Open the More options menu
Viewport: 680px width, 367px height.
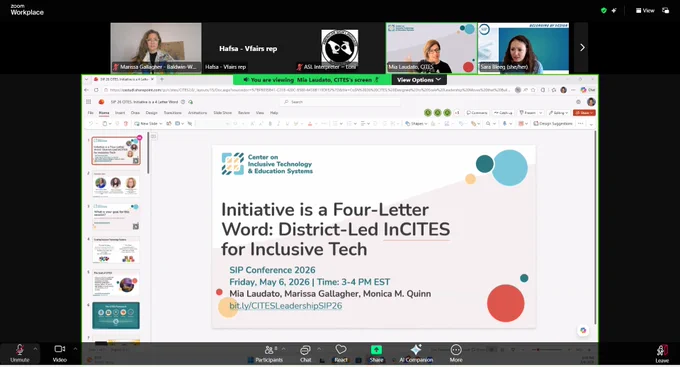(x=456, y=353)
